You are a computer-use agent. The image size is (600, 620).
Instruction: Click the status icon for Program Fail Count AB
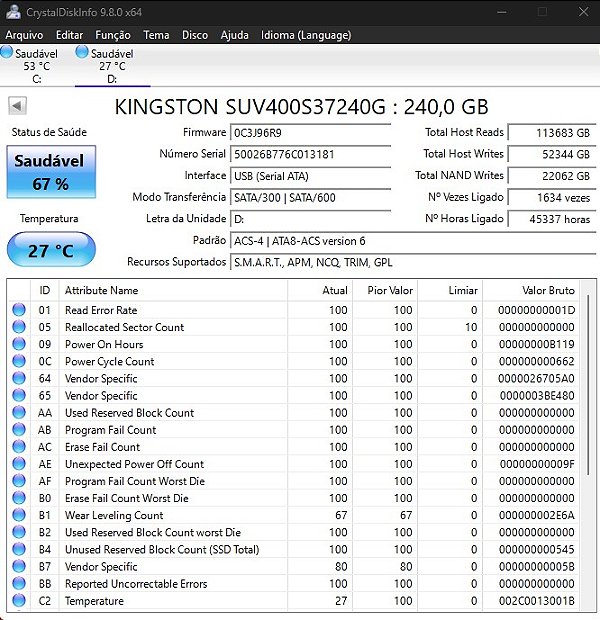point(19,429)
